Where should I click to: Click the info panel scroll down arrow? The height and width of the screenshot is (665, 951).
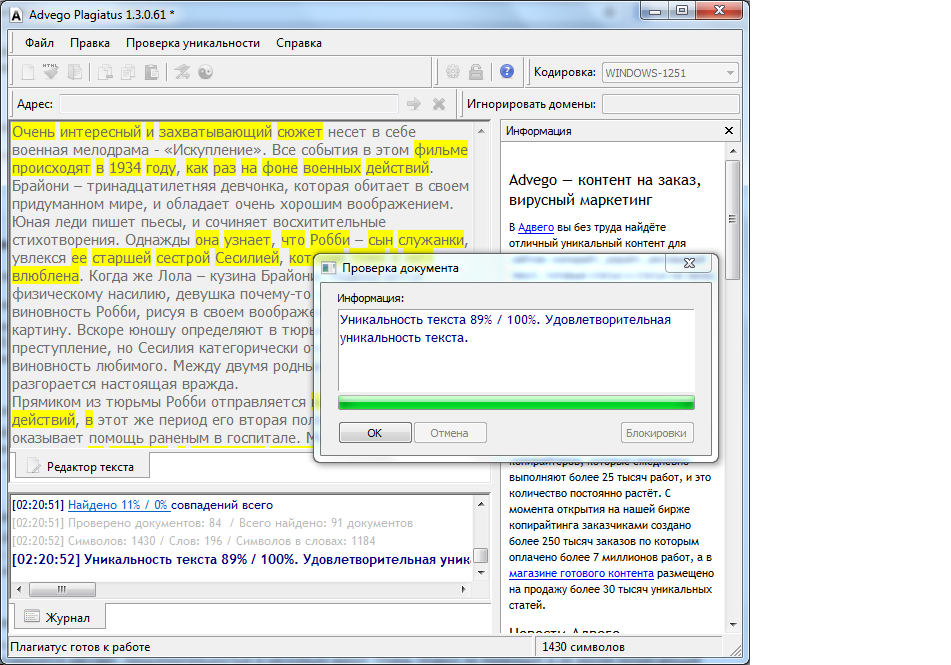733,624
